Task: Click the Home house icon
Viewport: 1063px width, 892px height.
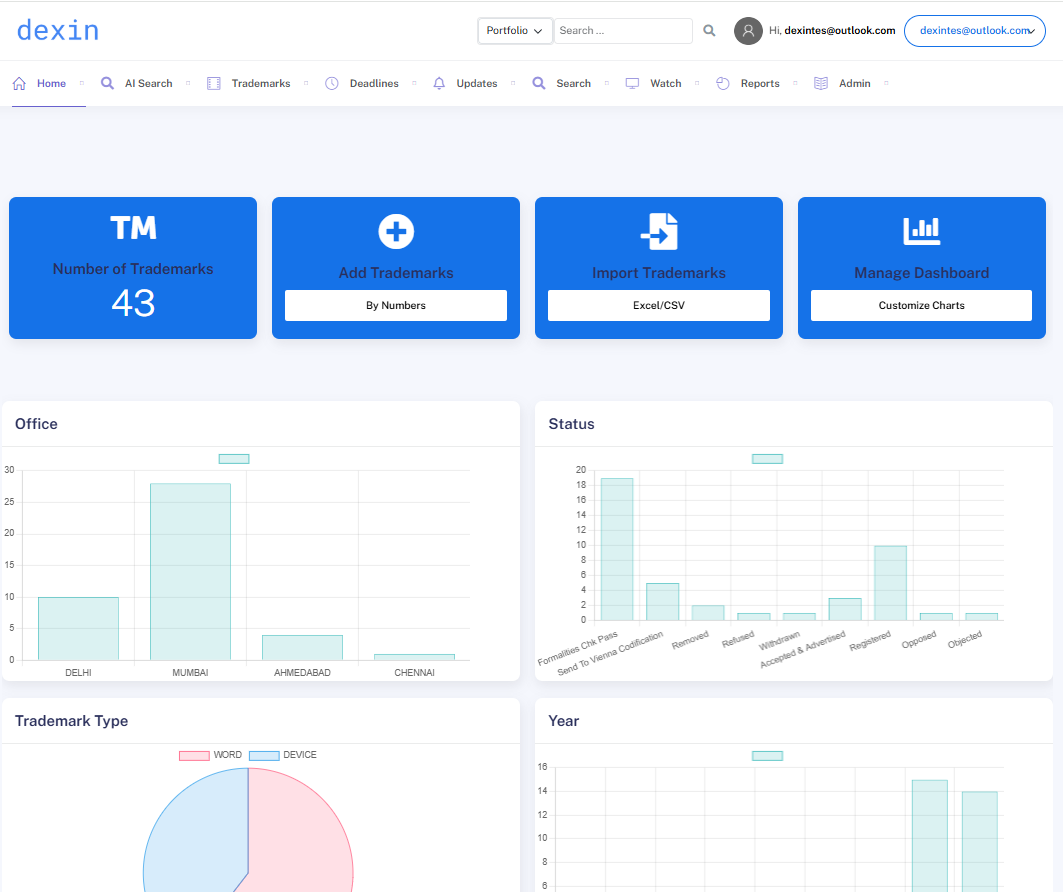Action: click(x=19, y=83)
